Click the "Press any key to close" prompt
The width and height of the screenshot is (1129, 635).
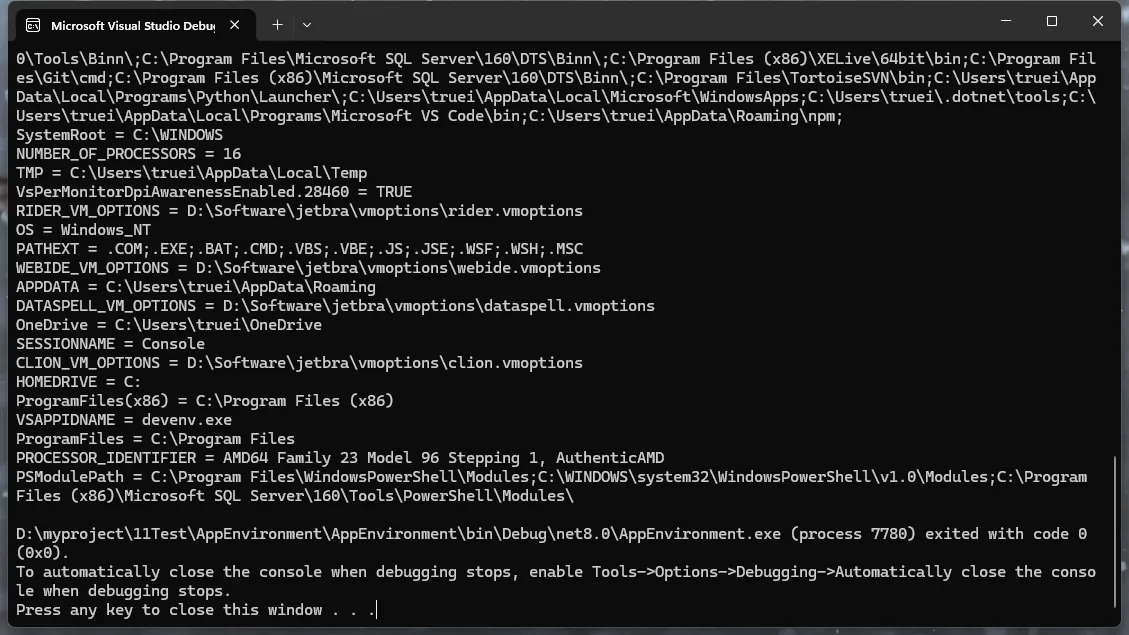coord(195,610)
